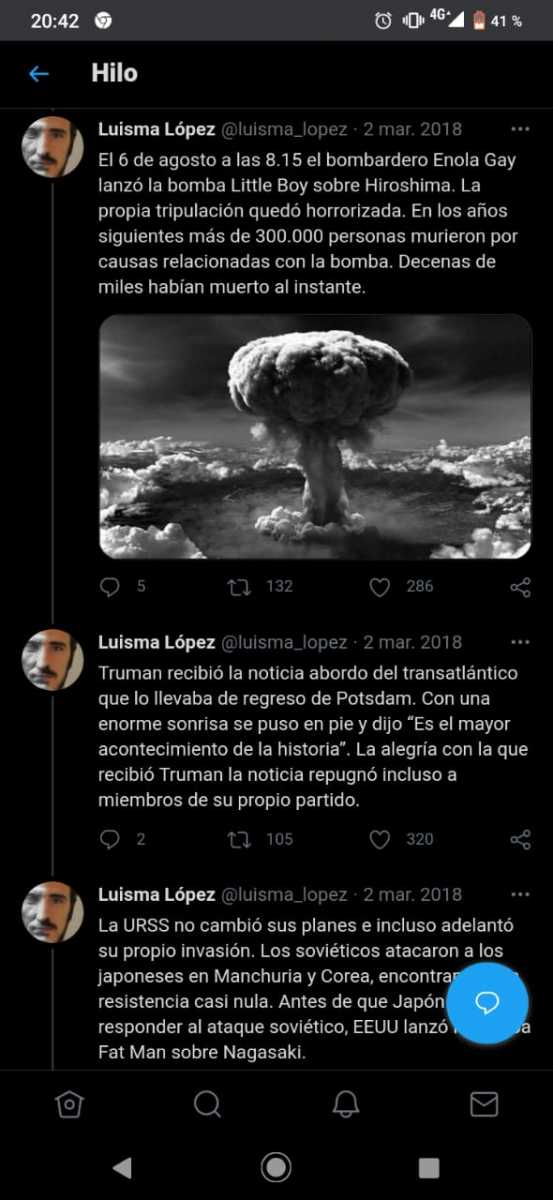Tap the back arrow next to Hilo

coord(39,74)
